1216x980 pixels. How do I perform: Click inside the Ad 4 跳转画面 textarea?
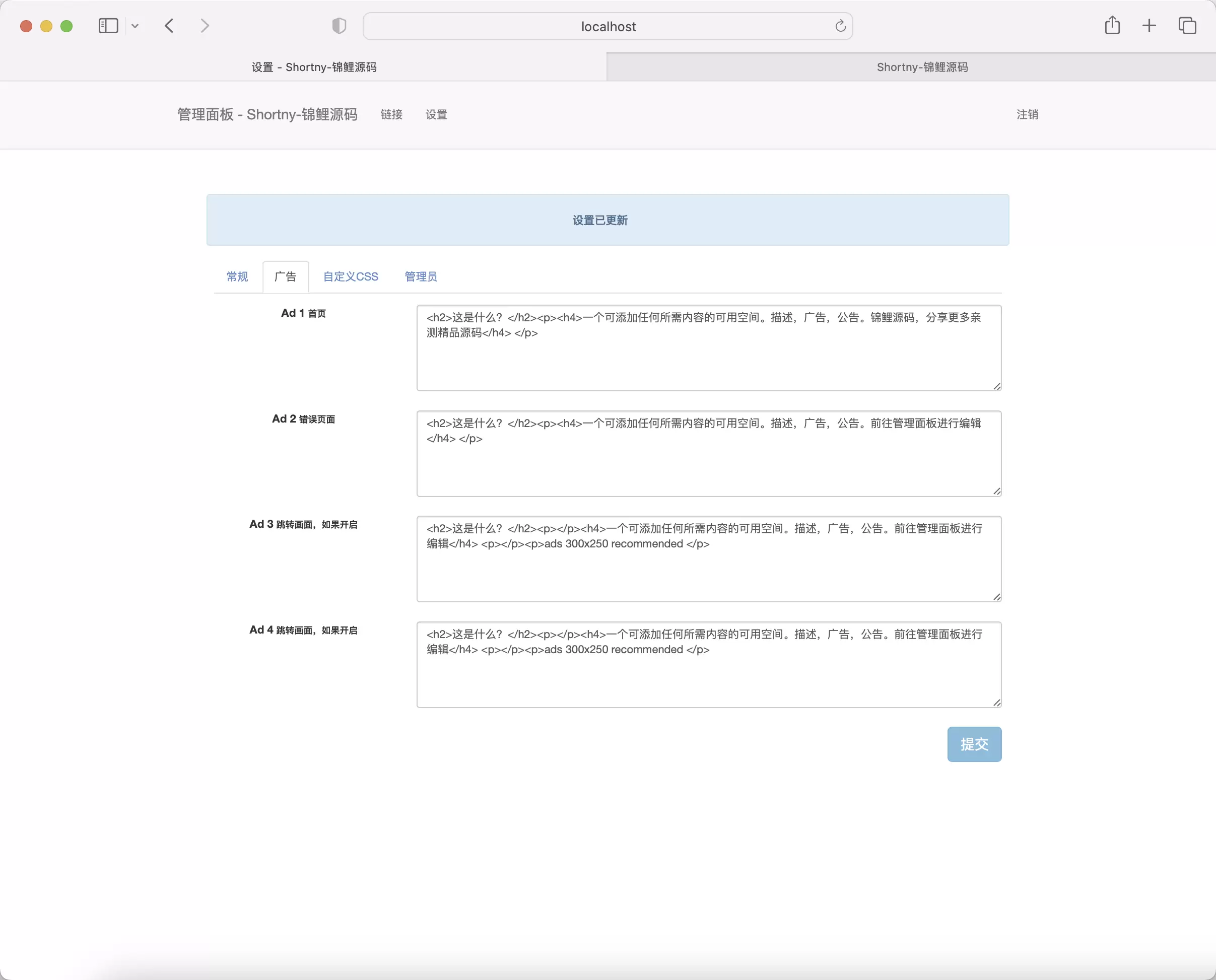click(x=708, y=664)
